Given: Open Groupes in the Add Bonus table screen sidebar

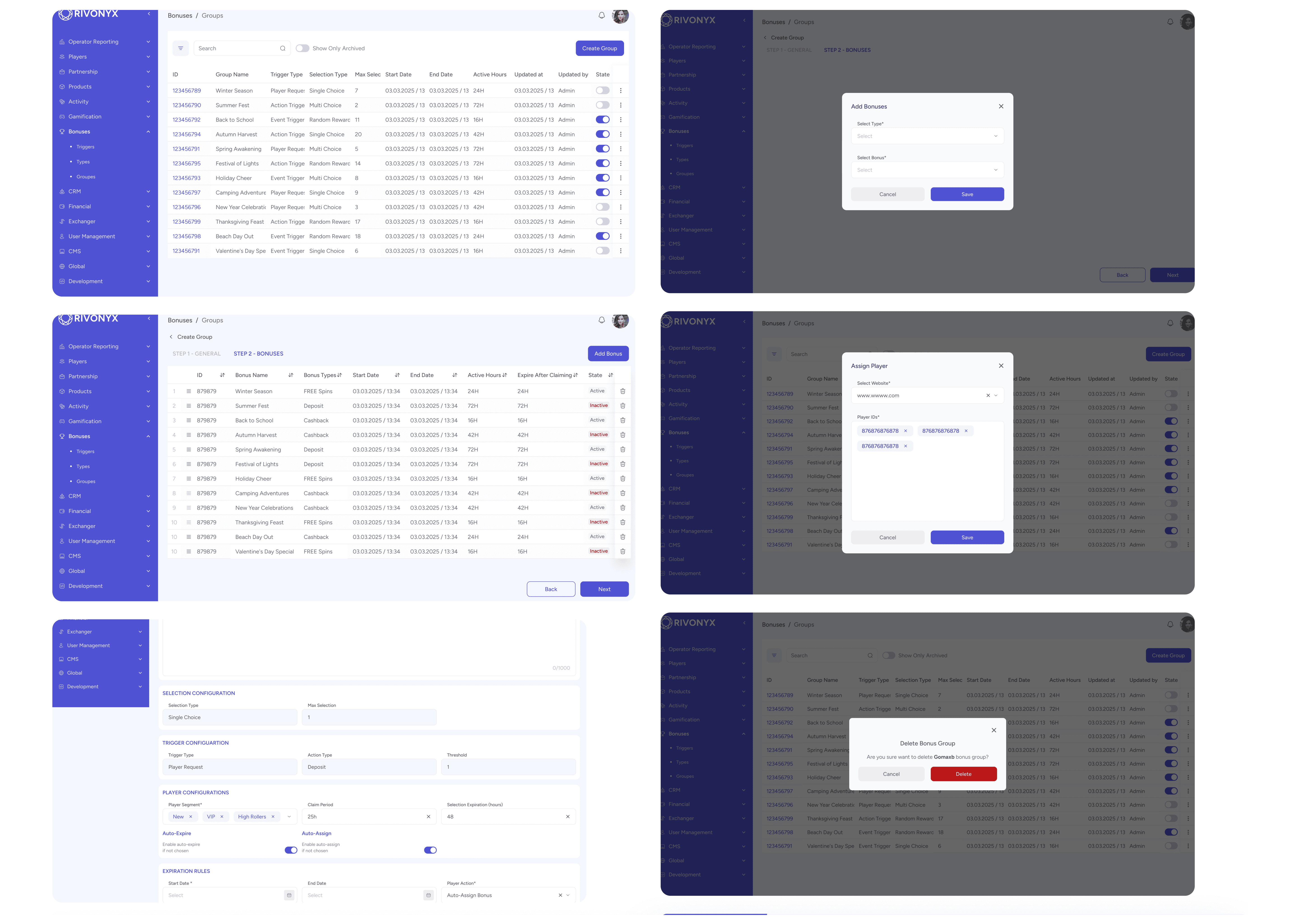Looking at the screenshot, I should pos(86,481).
